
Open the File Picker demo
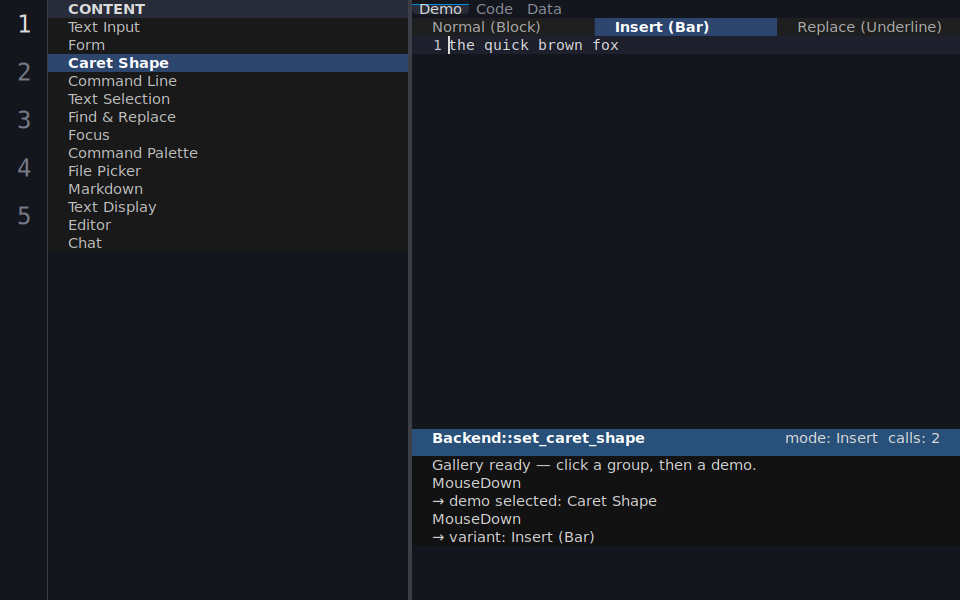pos(228,171)
